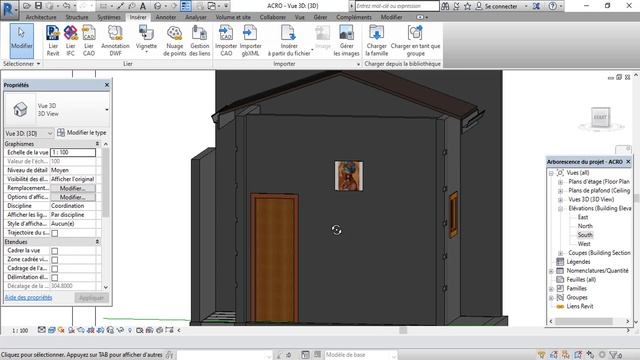Expand Plans de plafond tree node
Image resolution: width=640 pixels, height=360 pixels.
[x=560, y=191]
